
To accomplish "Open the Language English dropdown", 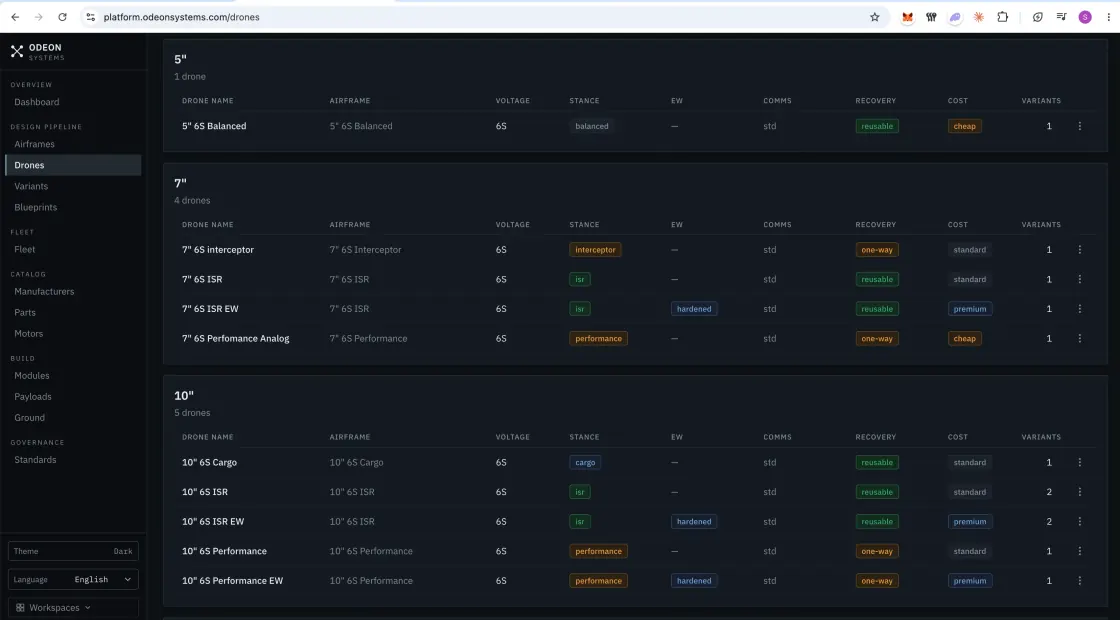I will click(x=73, y=579).
